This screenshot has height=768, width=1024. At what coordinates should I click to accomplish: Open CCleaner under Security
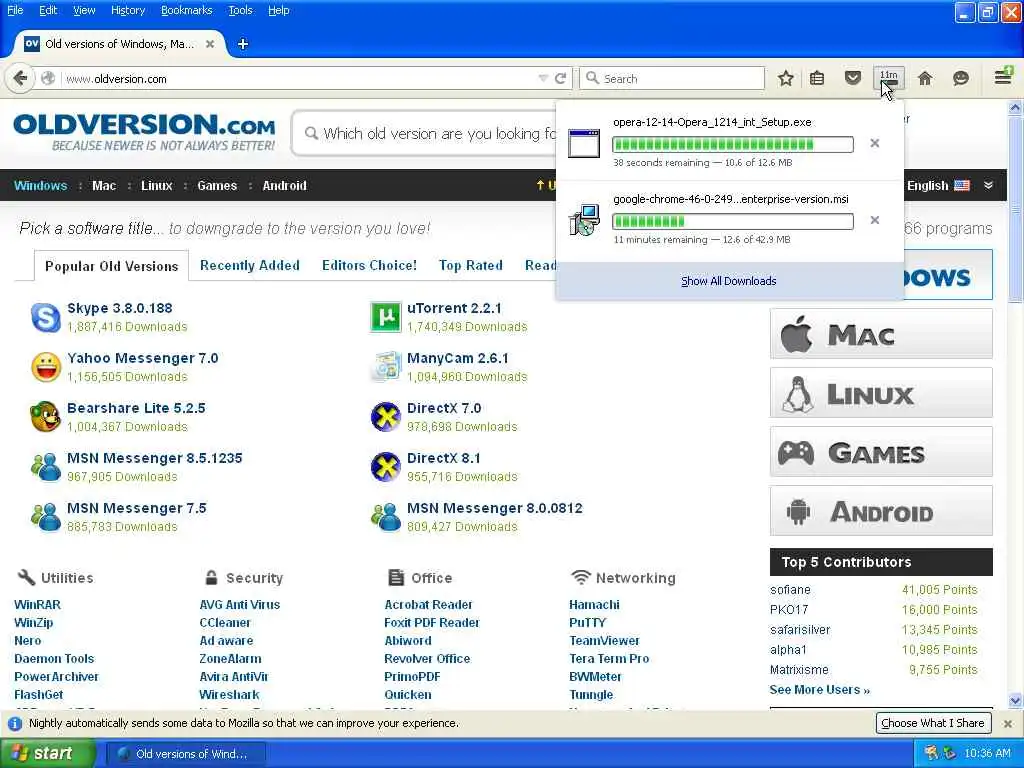pyautogui.click(x=225, y=622)
